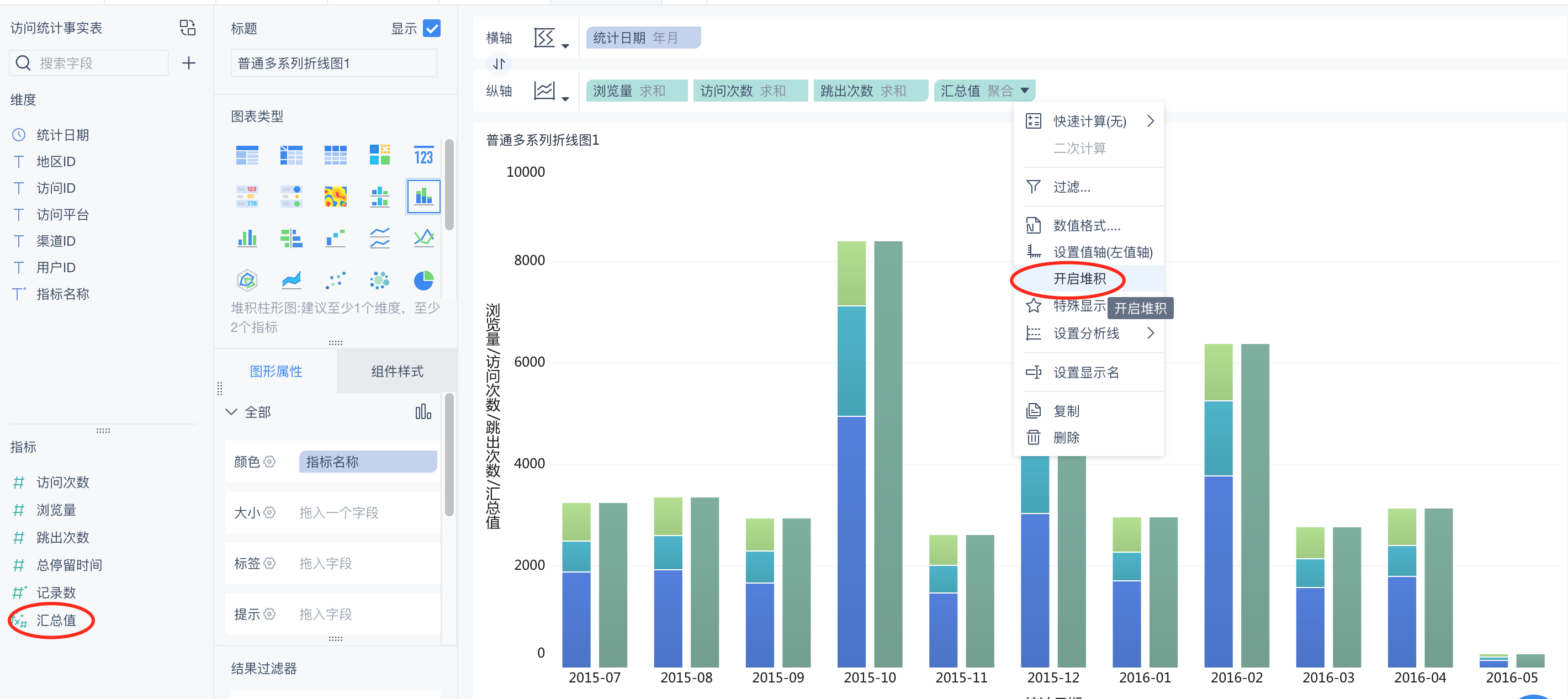This screenshot has width=1568, height=699.
Task: Open tooltip settings gear icon
Action: pos(269,614)
